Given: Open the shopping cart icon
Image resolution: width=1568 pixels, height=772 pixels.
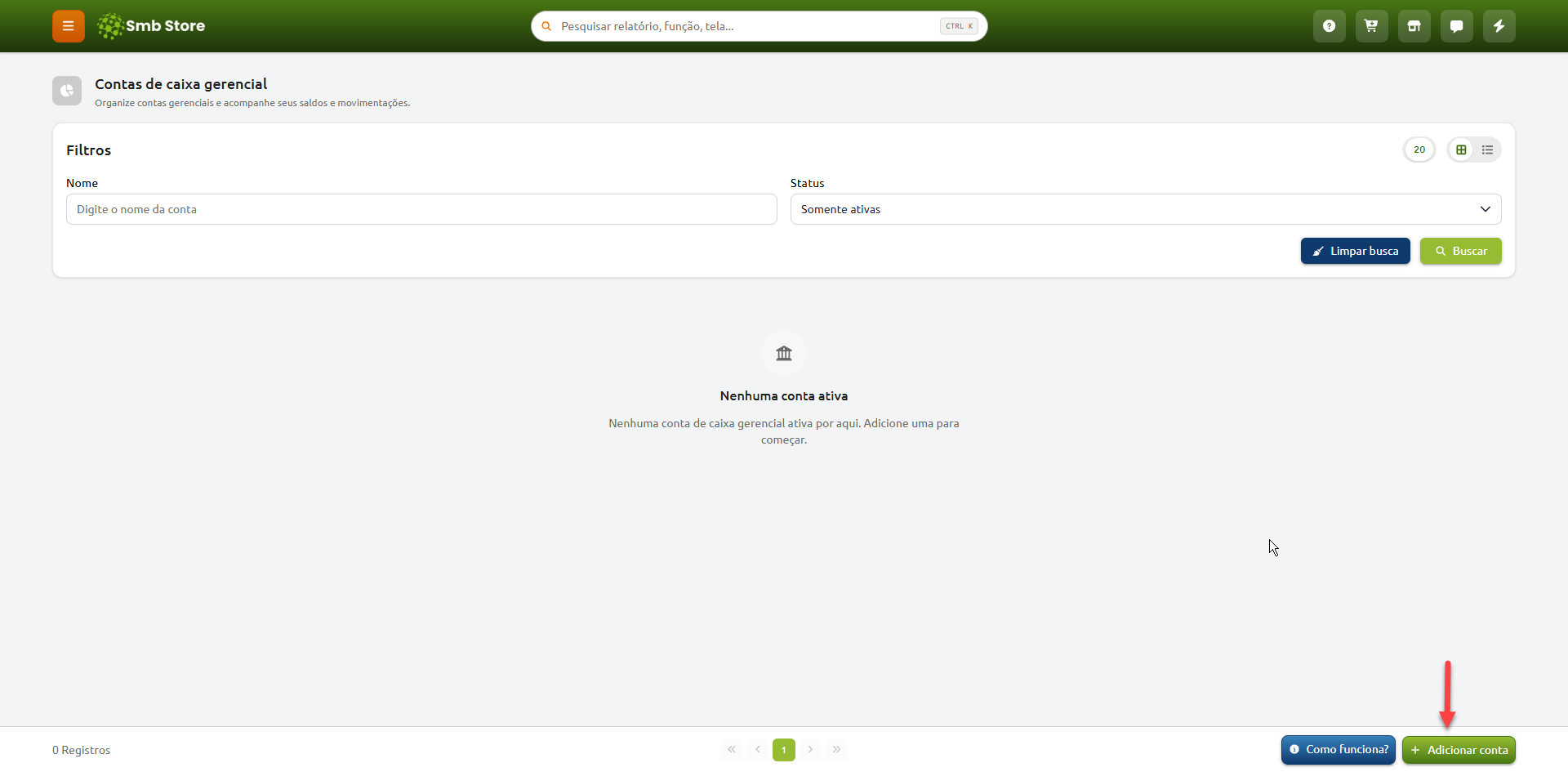Looking at the screenshot, I should (x=1372, y=26).
